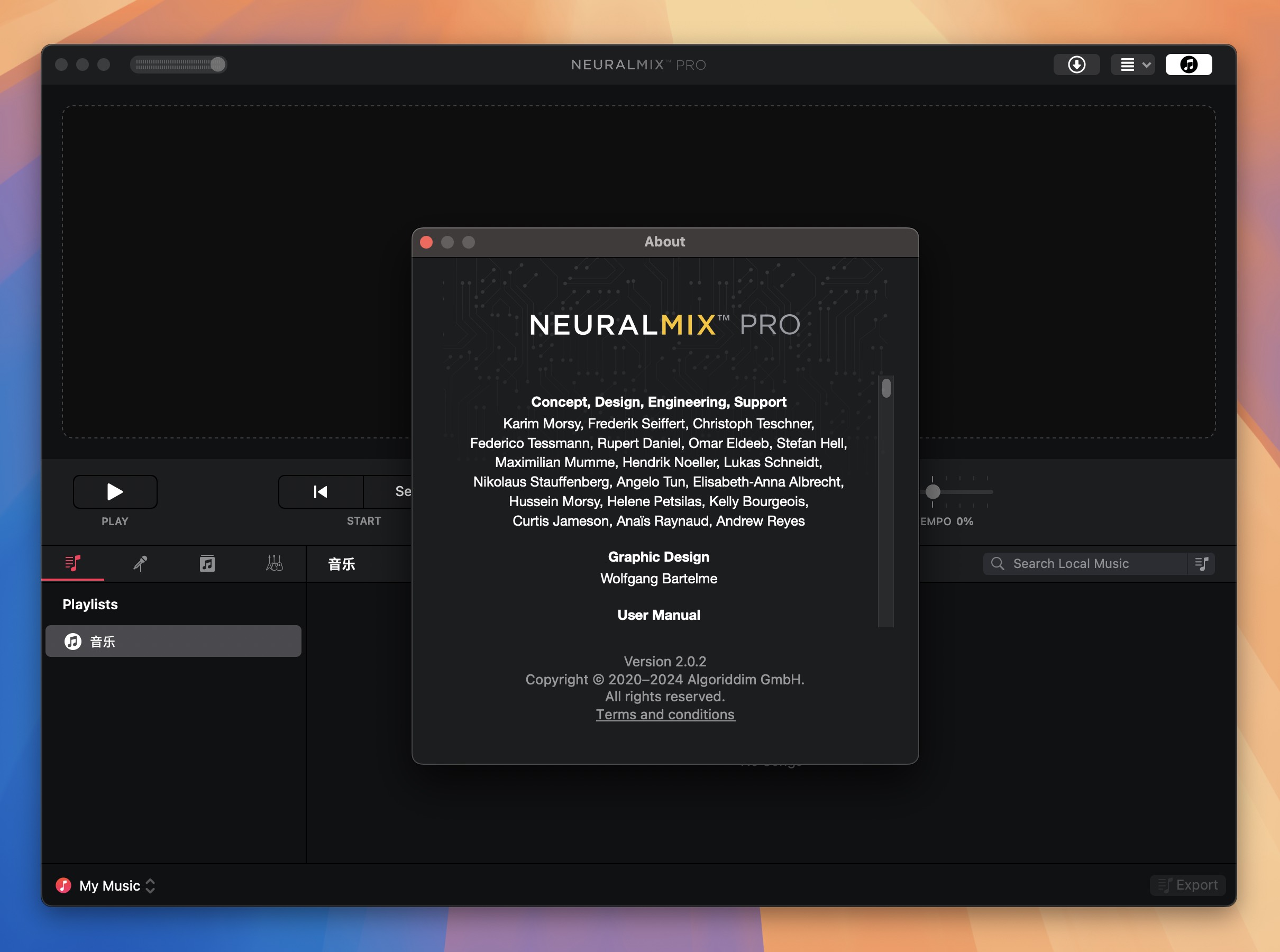The height and width of the screenshot is (952, 1280).
Task: Select the 音乐 playlist item
Action: tap(174, 641)
